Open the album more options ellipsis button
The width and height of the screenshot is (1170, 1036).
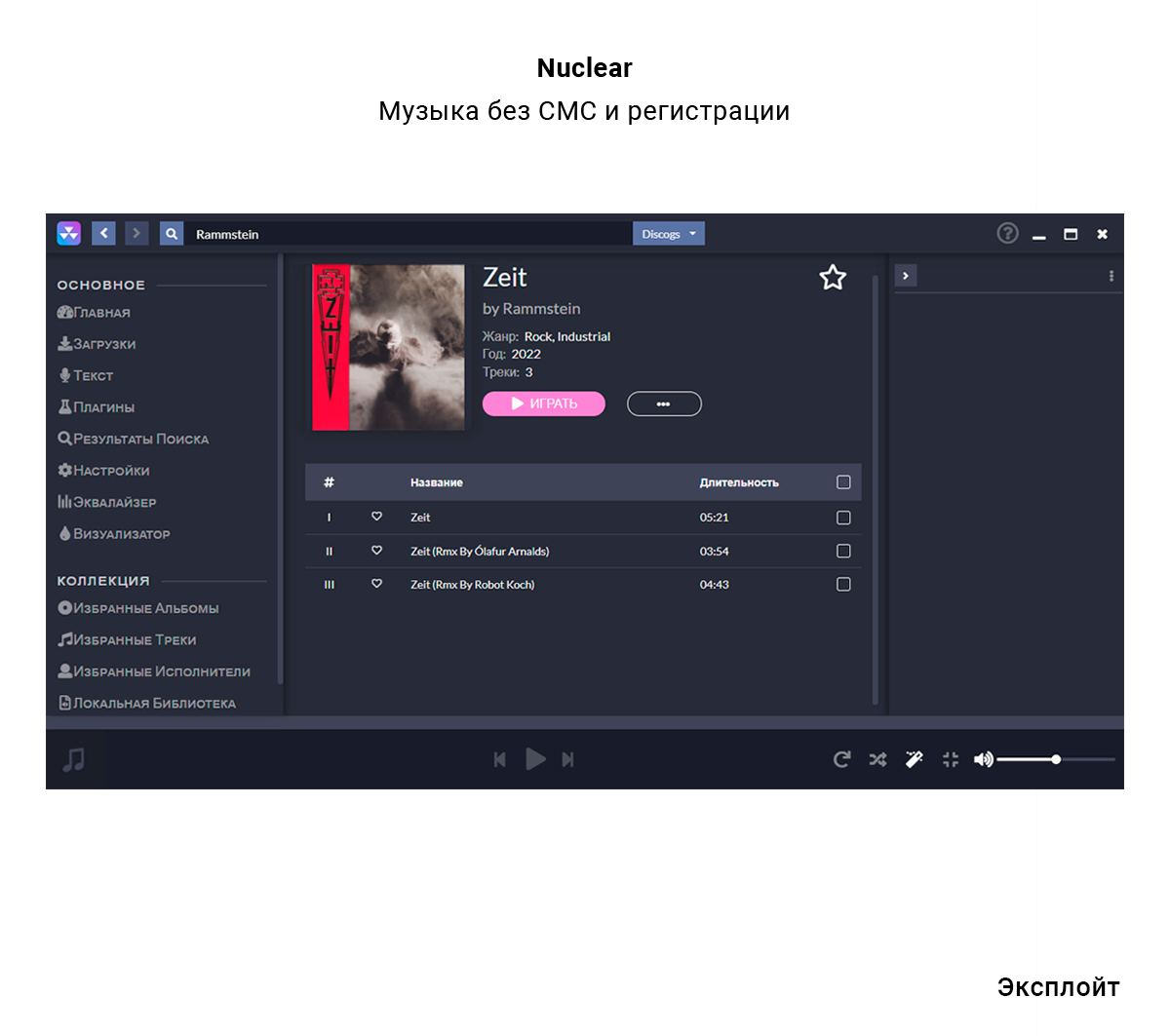pos(664,403)
